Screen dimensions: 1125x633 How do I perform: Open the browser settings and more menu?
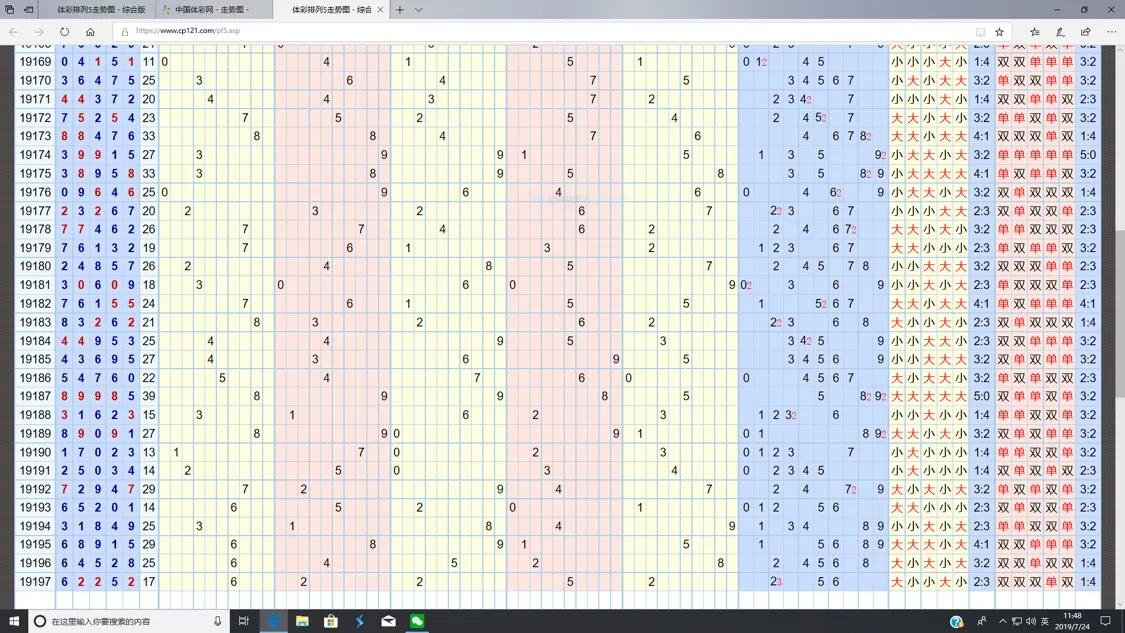pos(1111,32)
